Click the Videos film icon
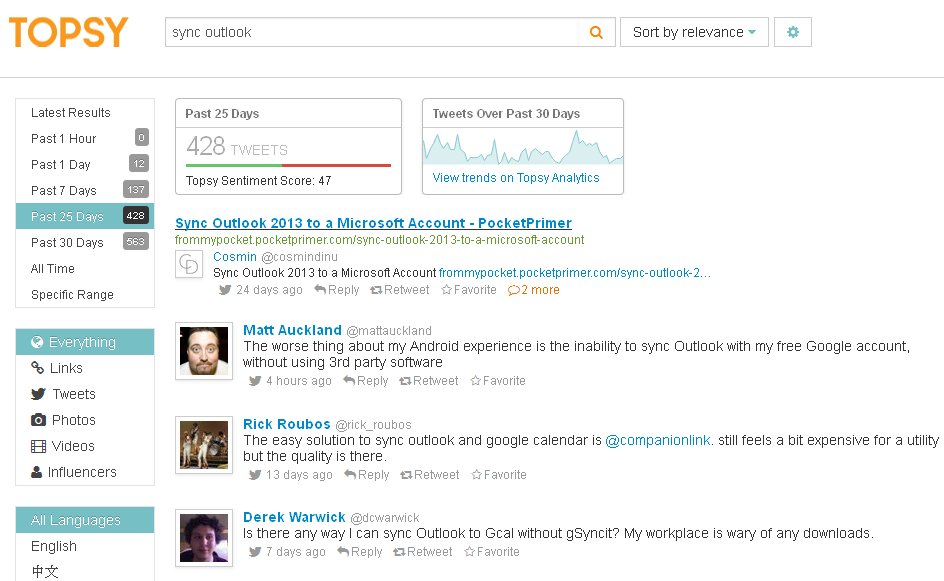Viewport: 944px width, 581px height. pos(38,446)
